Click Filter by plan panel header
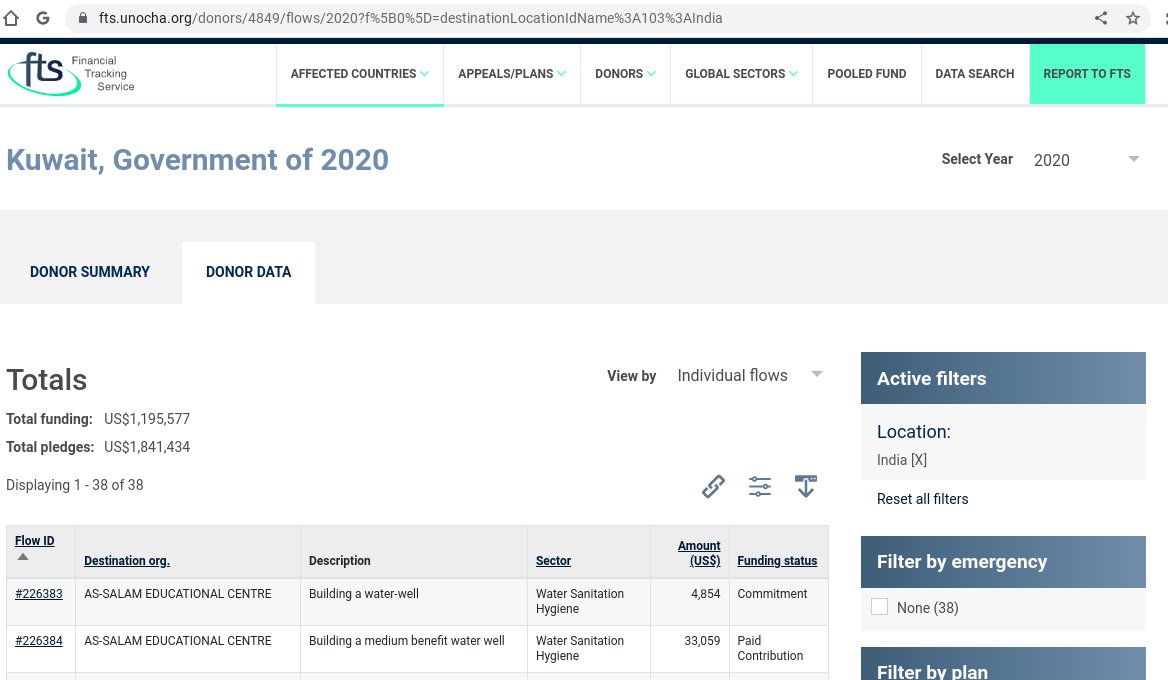This screenshot has height=680, width=1168. click(x=1003, y=664)
